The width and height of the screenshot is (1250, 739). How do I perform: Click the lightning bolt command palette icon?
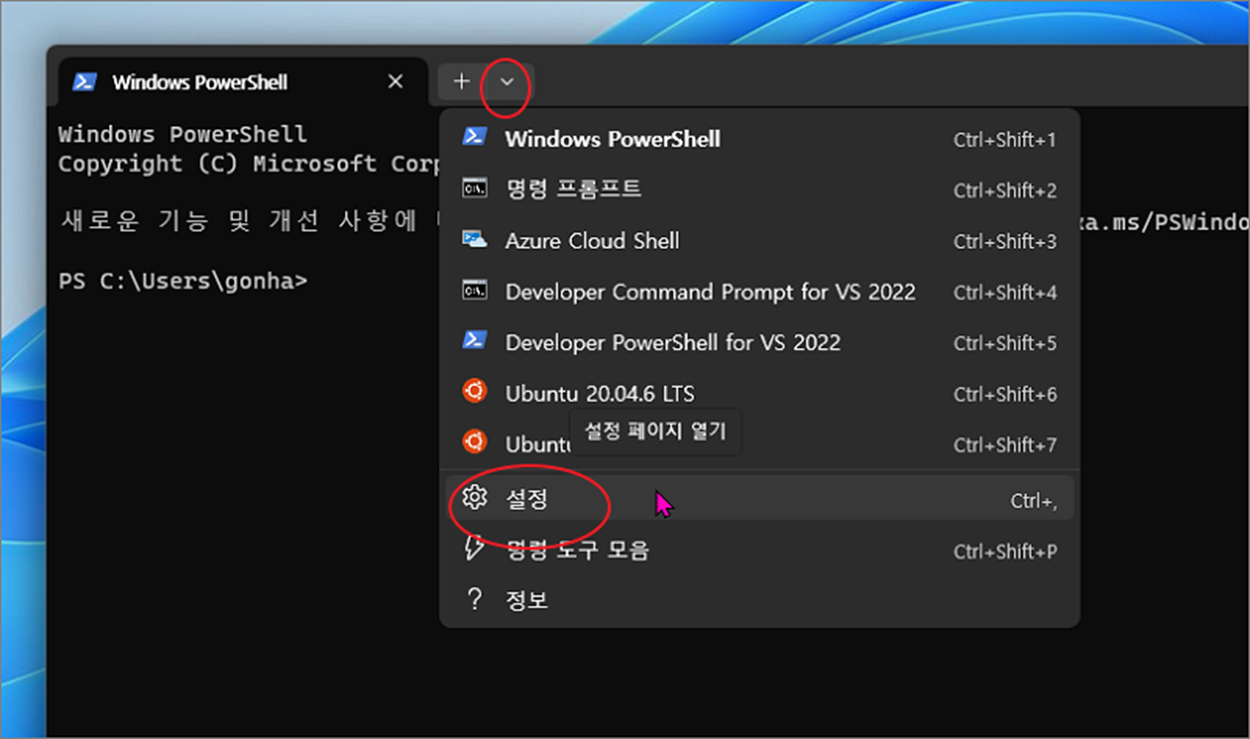[x=475, y=548]
